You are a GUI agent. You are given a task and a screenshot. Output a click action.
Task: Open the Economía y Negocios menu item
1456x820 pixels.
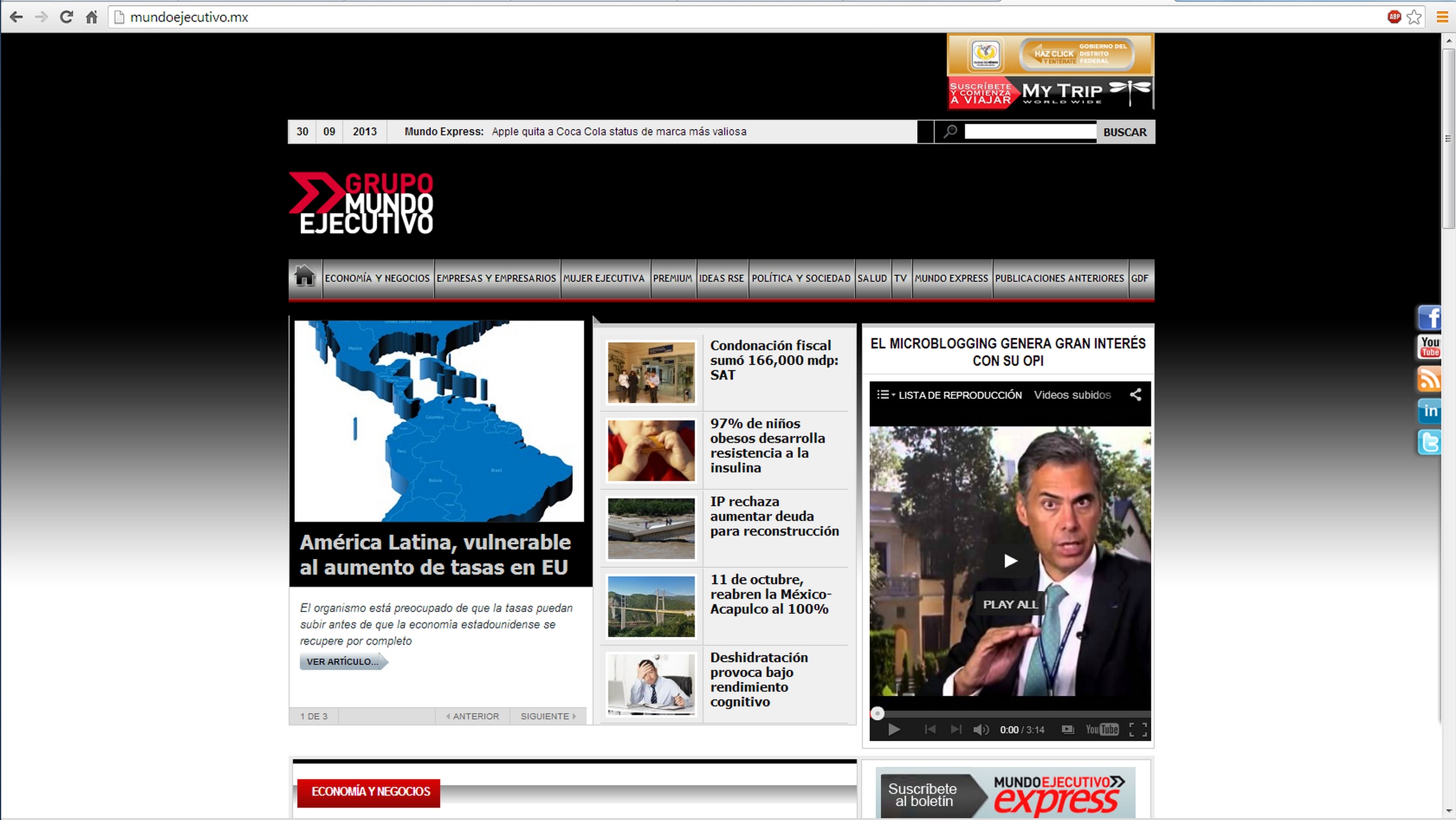click(377, 279)
